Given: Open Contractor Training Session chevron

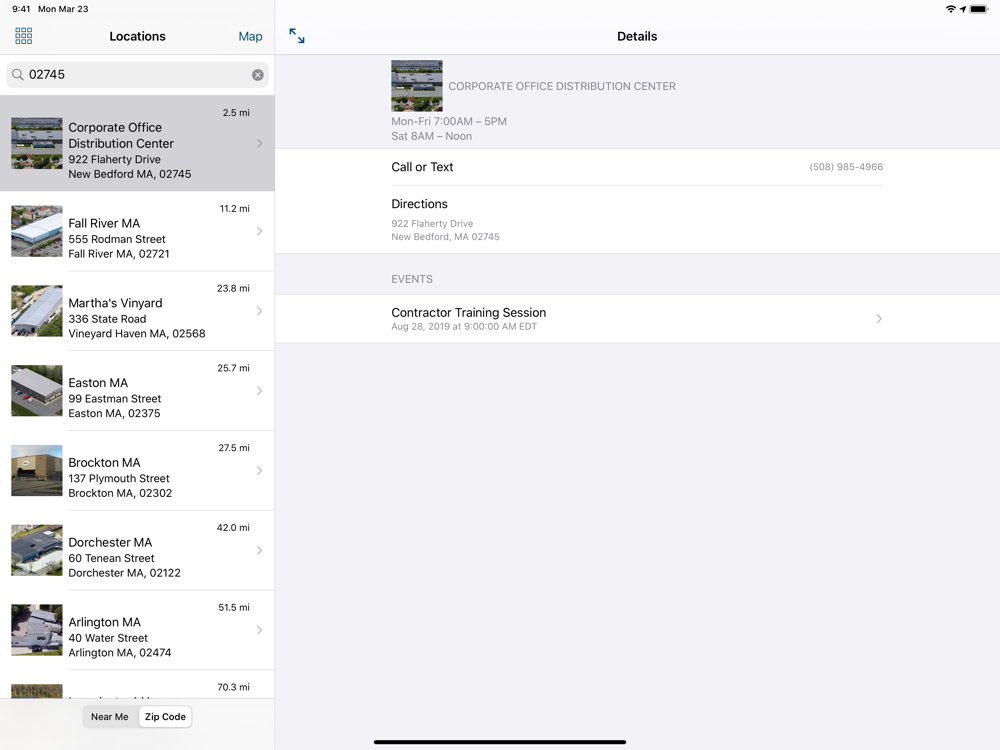Looking at the screenshot, I should click(879, 318).
